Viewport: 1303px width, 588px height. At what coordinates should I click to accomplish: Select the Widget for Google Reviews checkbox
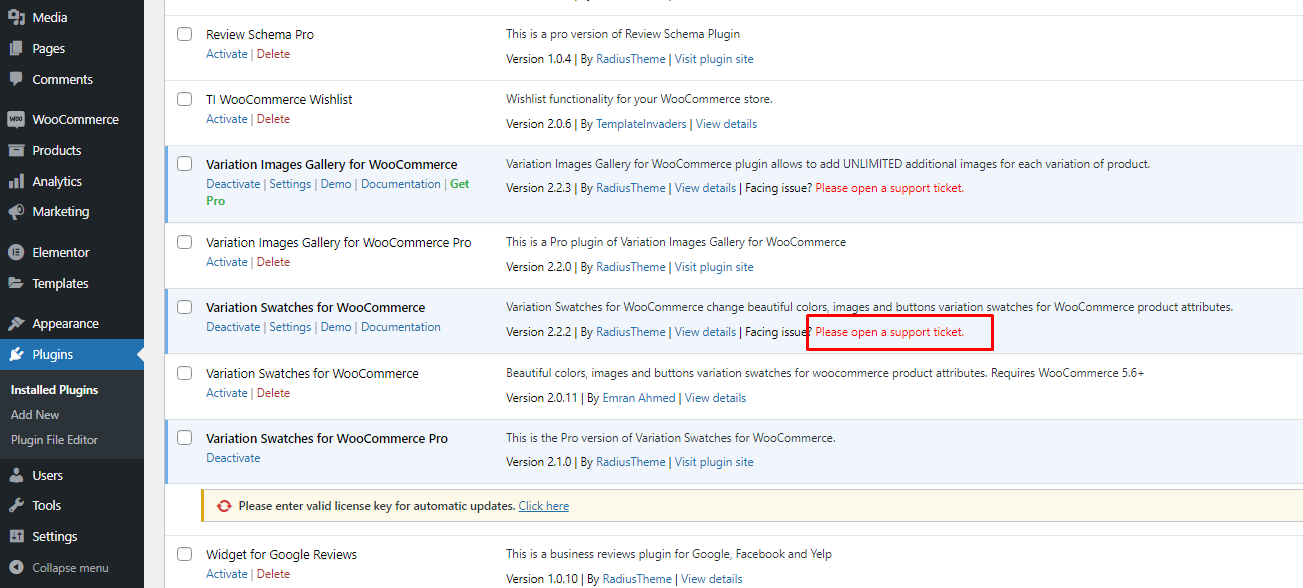[x=185, y=554]
